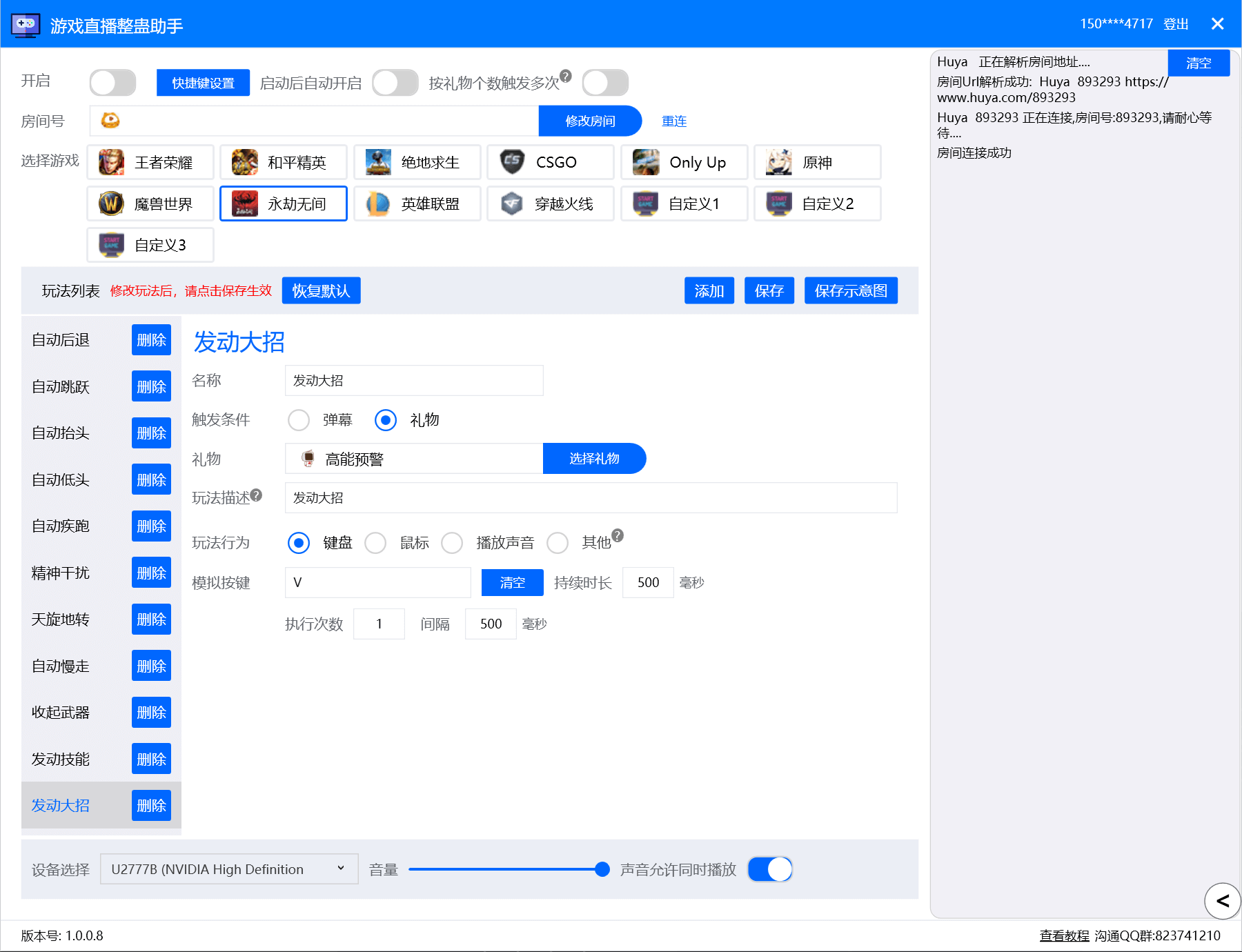
Task: Click the 名称 input field
Action: 414,380
